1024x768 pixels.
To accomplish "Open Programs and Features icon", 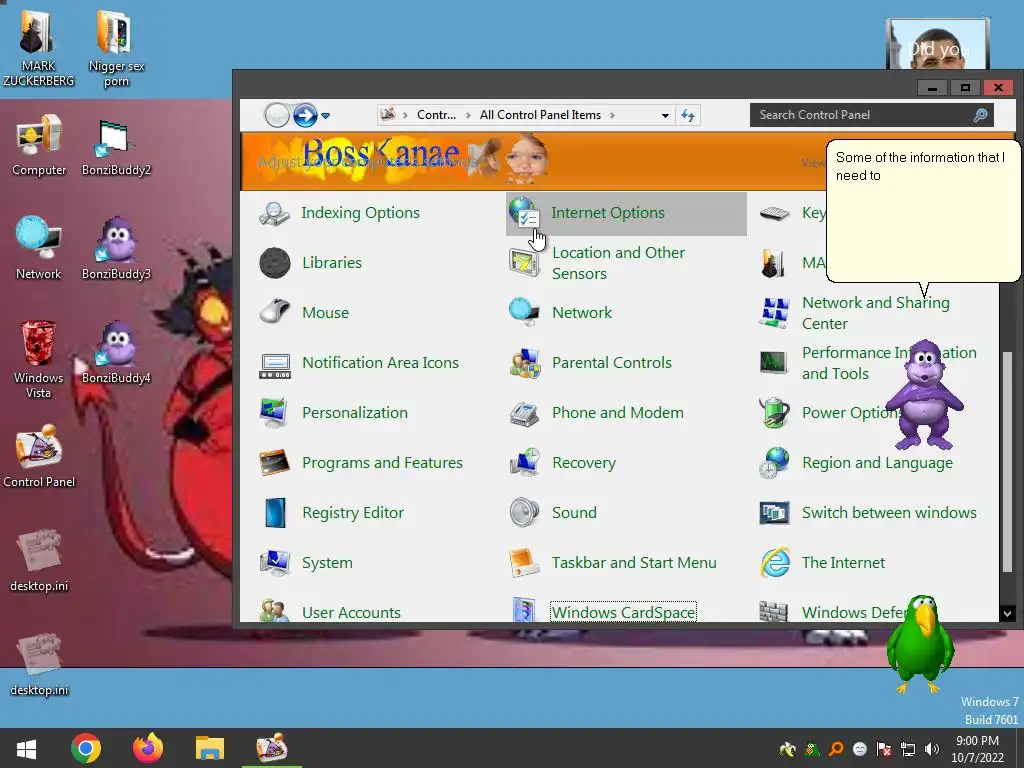I will pyautogui.click(x=274, y=463).
